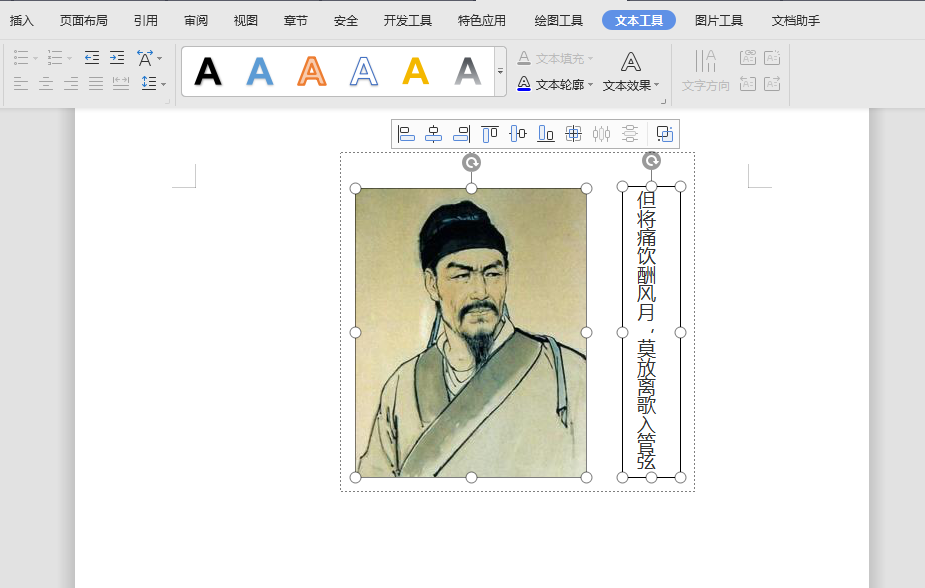Align selected objects to right edge
This screenshot has height=588, width=925.
coord(461,134)
